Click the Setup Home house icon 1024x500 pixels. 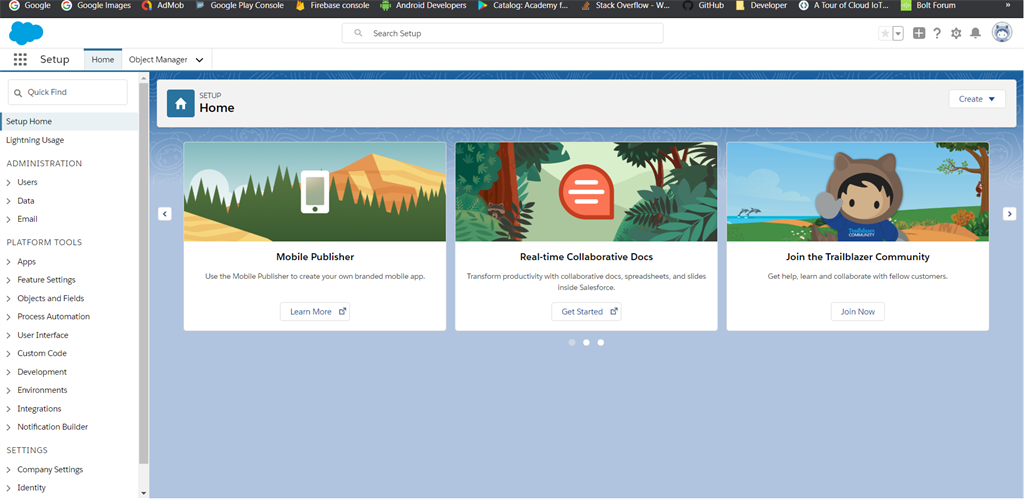pyautogui.click(x=181, y=104)
